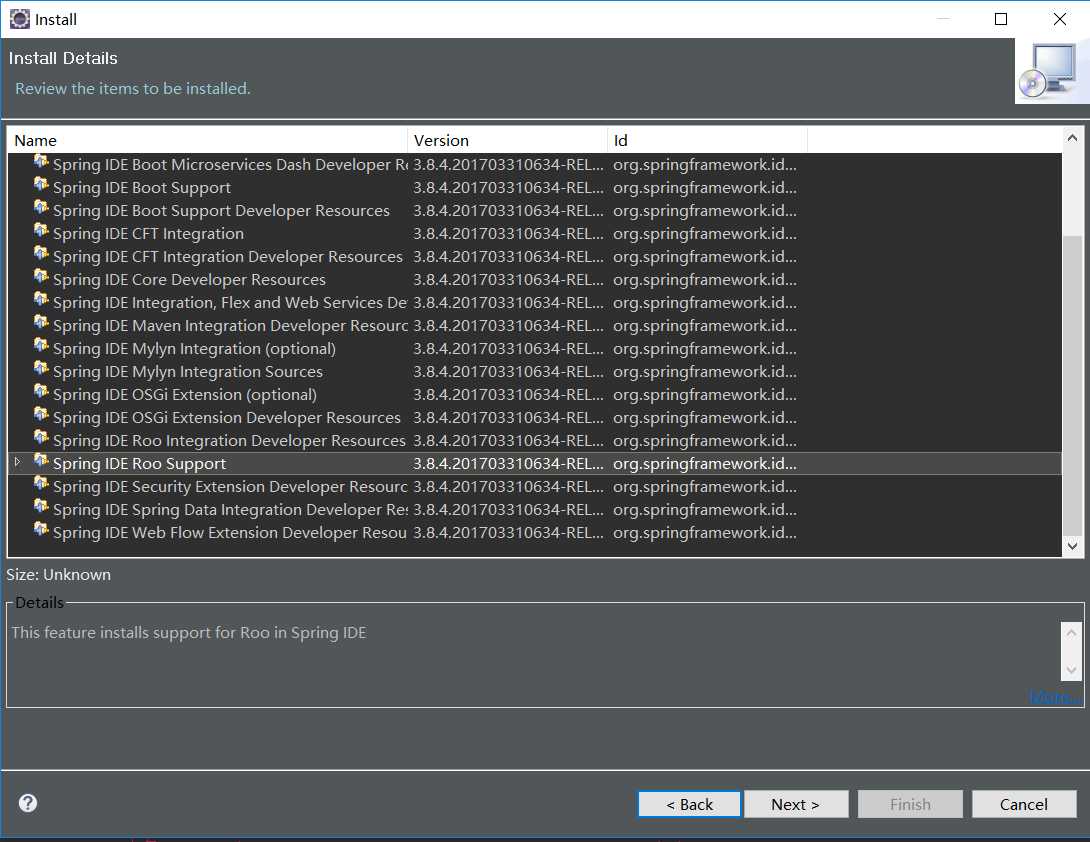Select Spring IDE OSGi Extension (optional) text
The height and width of the screenshot is (842, 1090).
pyautogui.click(x=185, y=394)
